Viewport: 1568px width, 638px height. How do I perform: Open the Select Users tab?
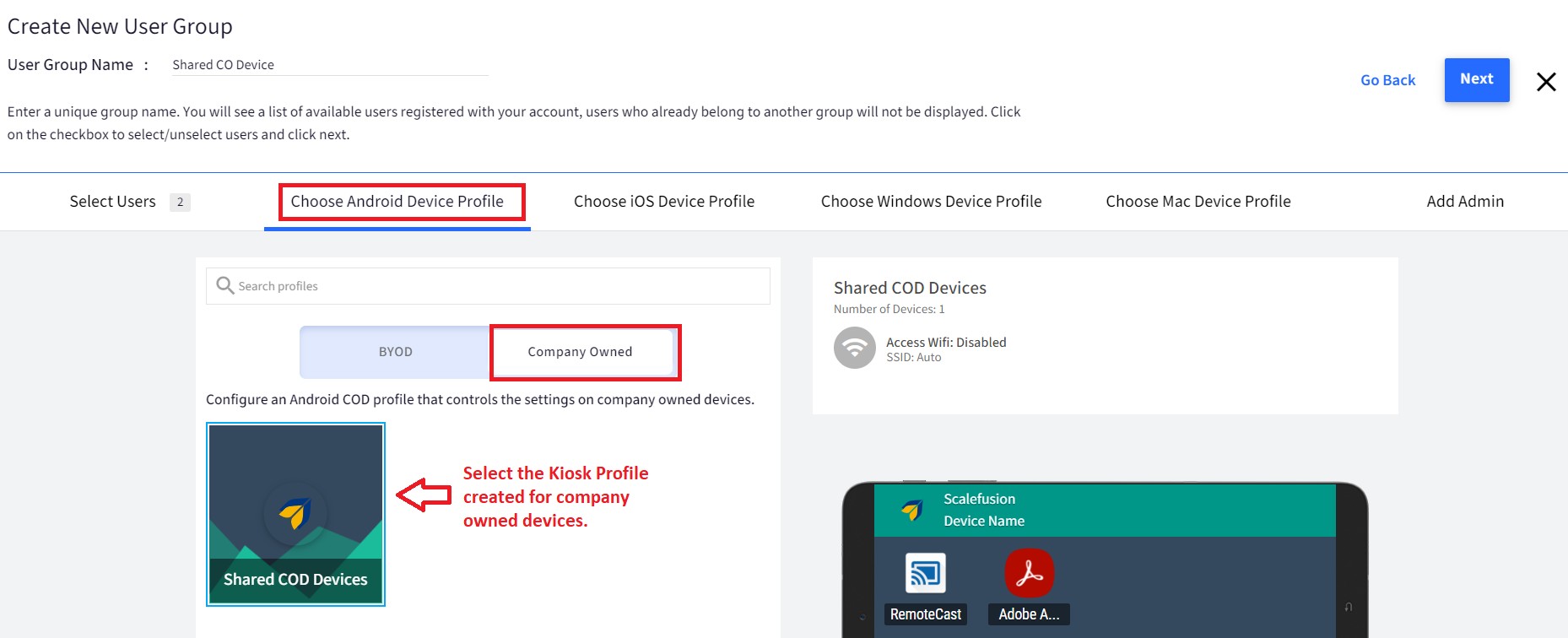(x=113, y=202)
